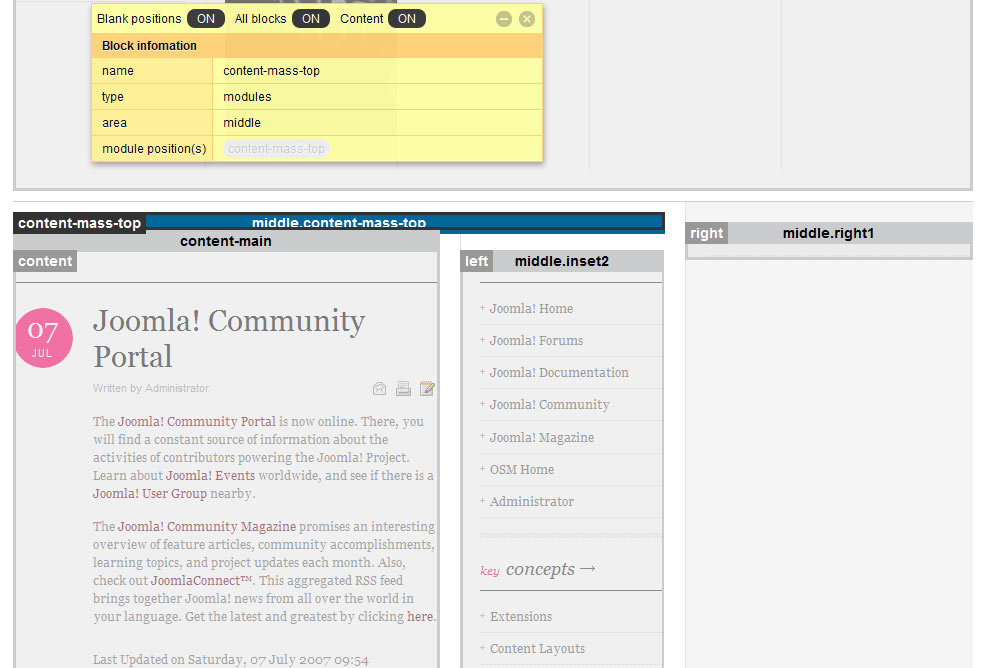Click the 'Block infomation' header row
The image size is (985, 668).
point(317,46)
